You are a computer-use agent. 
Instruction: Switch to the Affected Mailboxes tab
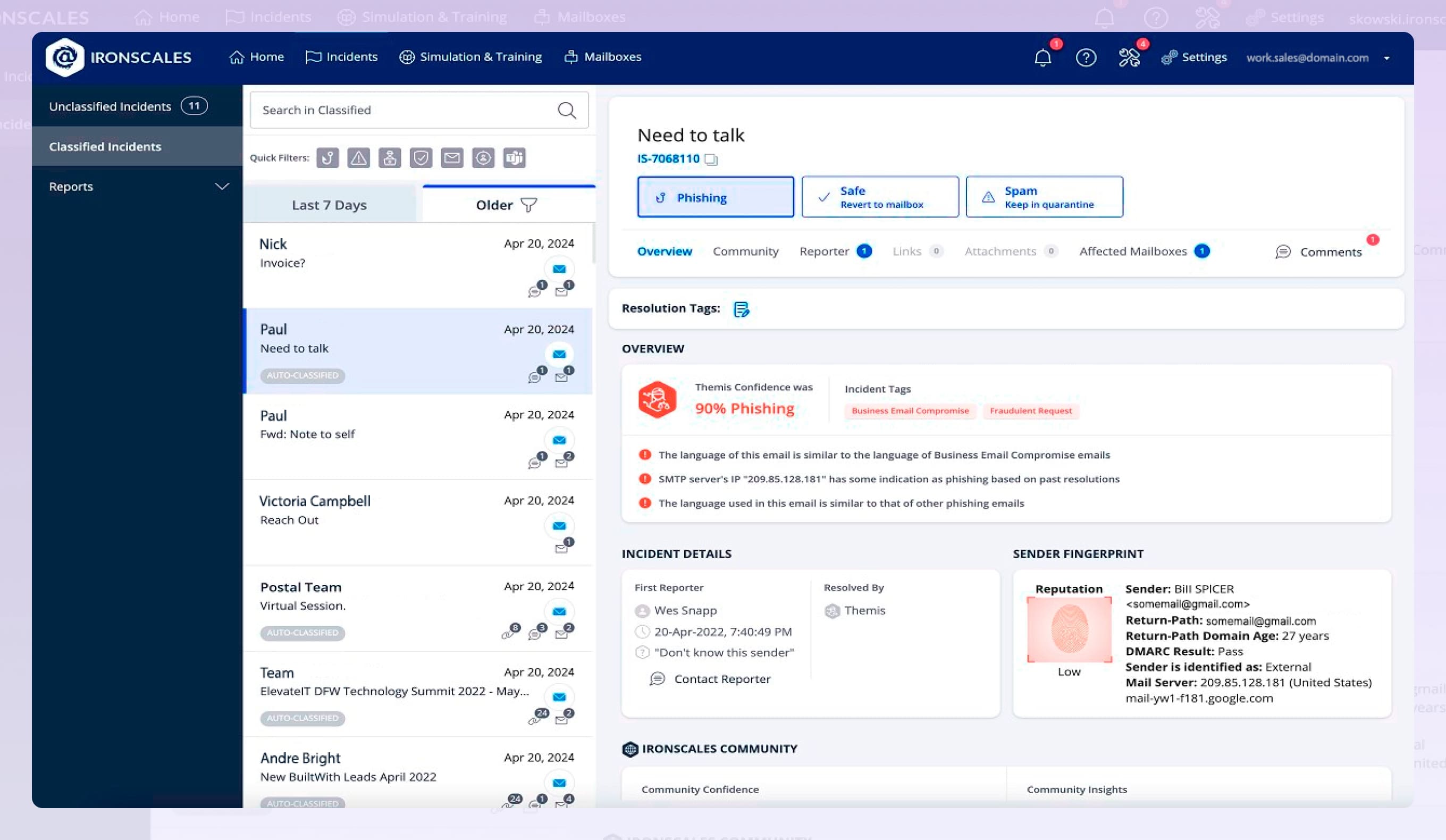click(x=1133, y=251)
